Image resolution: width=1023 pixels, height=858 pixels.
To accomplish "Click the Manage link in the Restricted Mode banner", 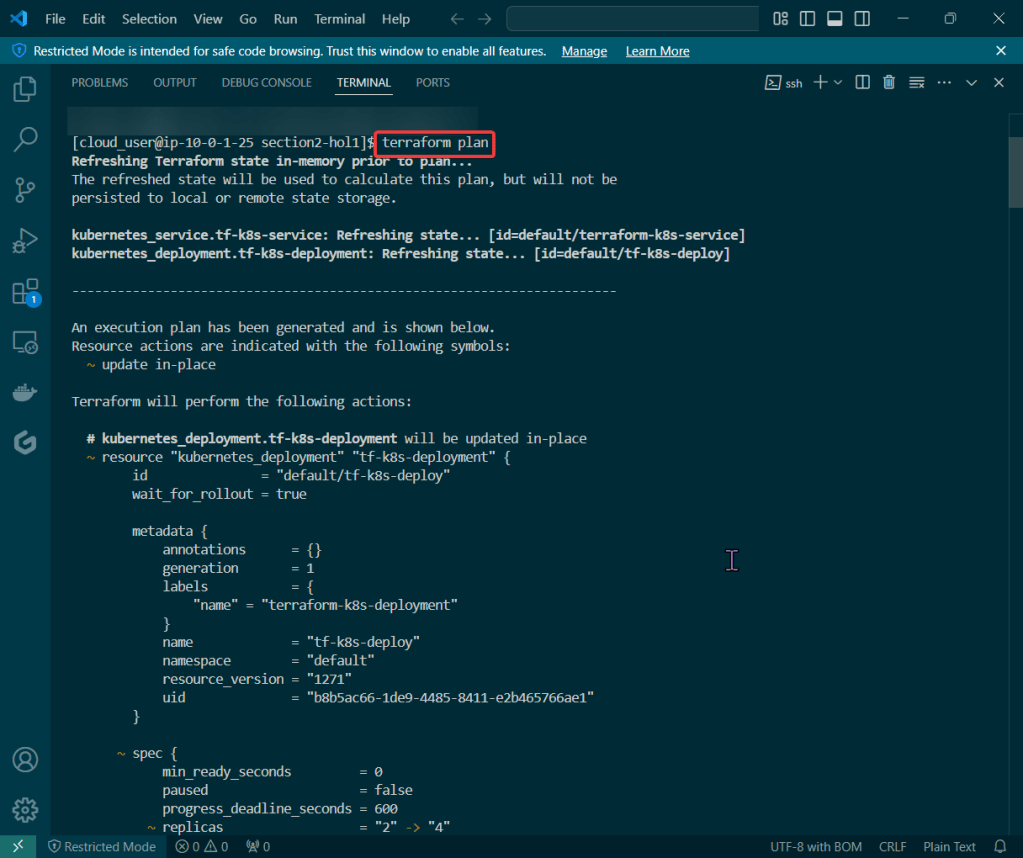I will (x=584, y=51).
